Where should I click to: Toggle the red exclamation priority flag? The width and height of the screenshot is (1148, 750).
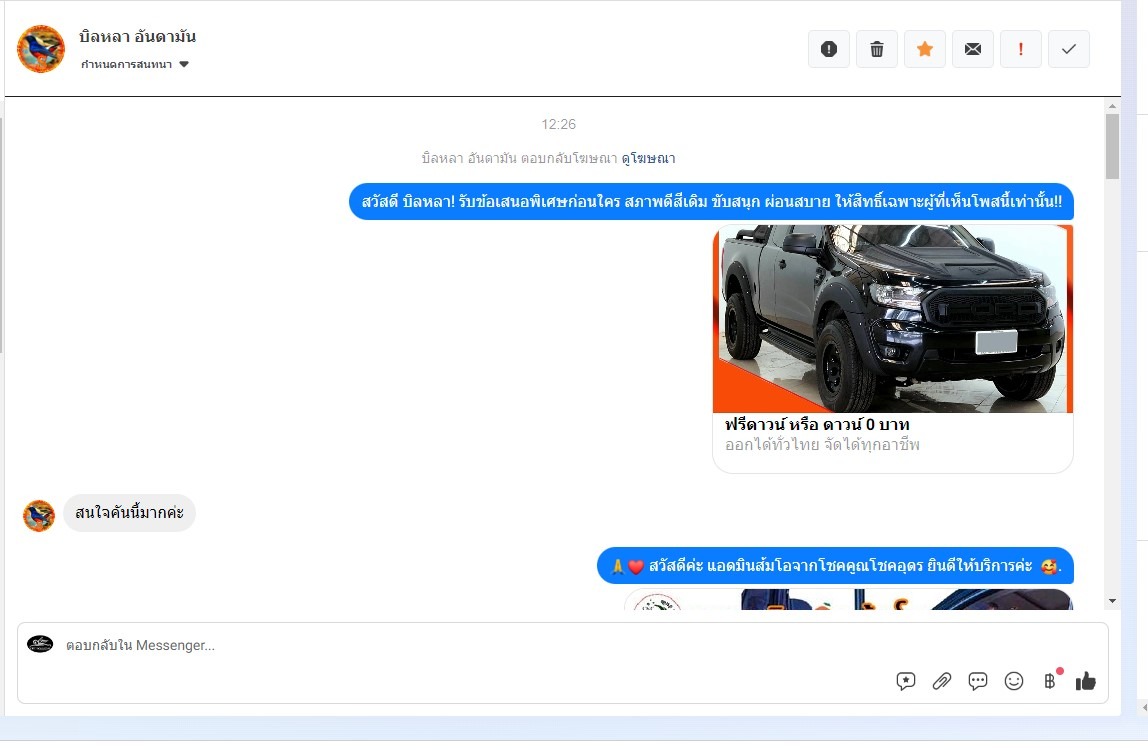coord(1021,49)
